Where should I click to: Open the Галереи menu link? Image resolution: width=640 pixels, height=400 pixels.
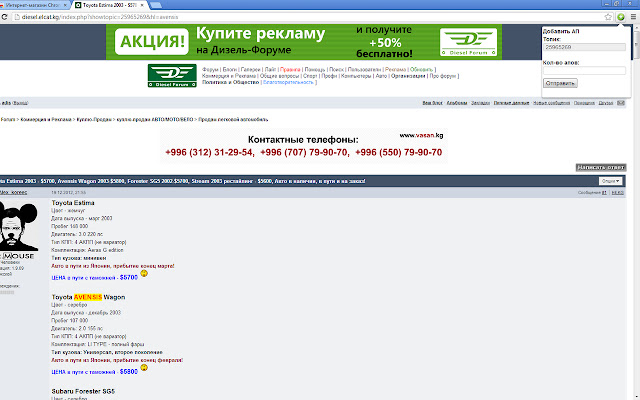pyautogui.click(x=250, y=70)
